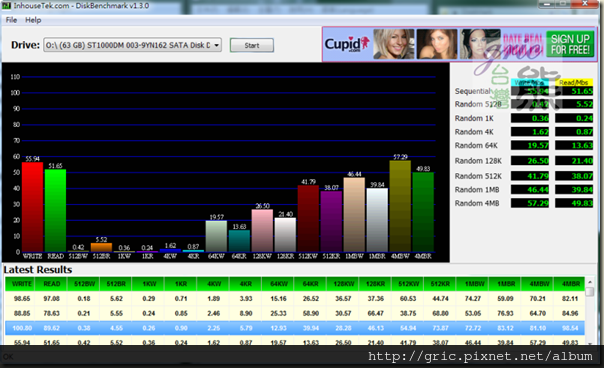Click the 4KW column header in results table

coord(213,284)
